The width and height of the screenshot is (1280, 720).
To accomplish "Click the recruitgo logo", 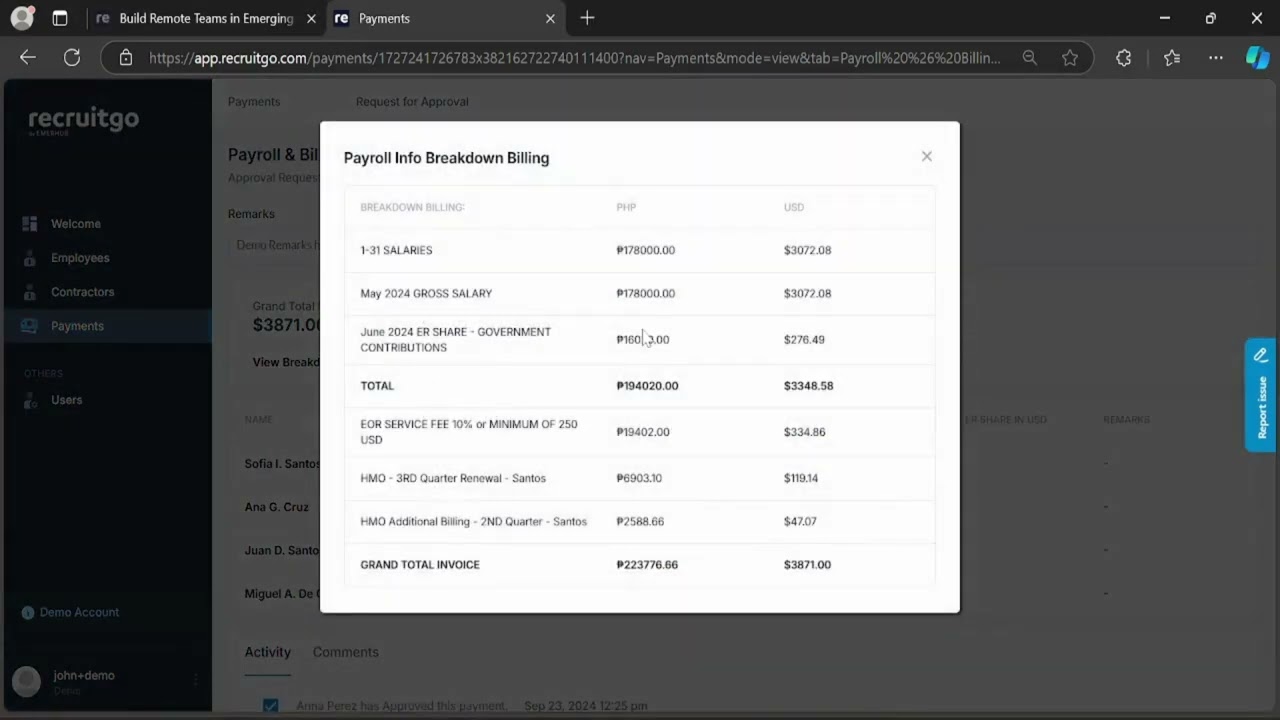I will pyautogui.click(x=83, y=120).
